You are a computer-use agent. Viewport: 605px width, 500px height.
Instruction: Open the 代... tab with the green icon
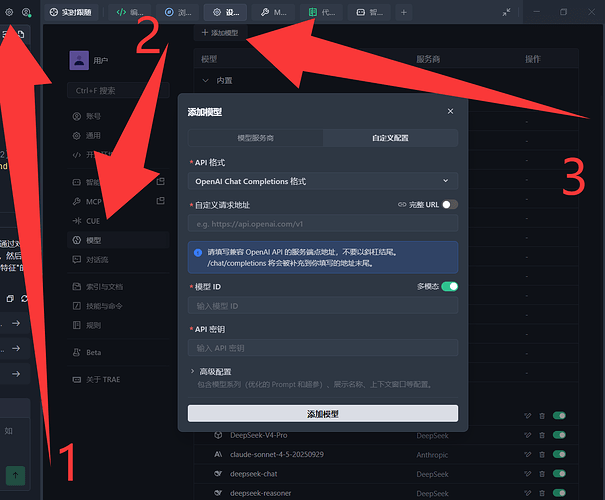321,12
